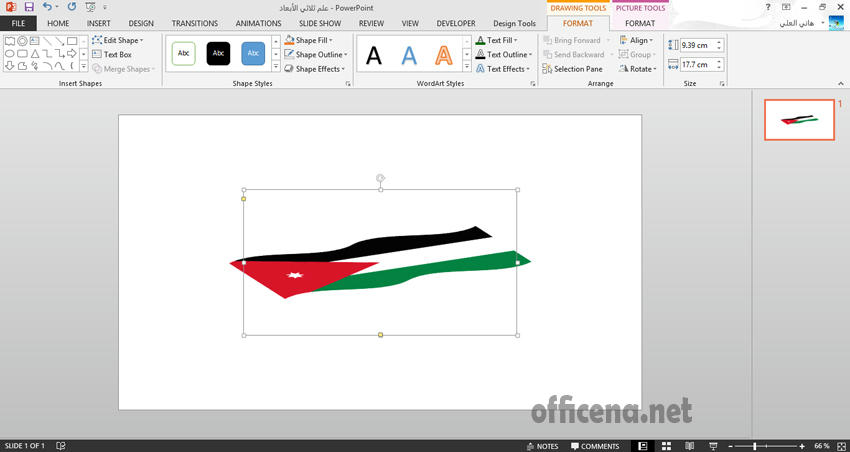Open the Shape Fill dropdown
Viewport: 850px width, 452px height.
coord(308,40)
